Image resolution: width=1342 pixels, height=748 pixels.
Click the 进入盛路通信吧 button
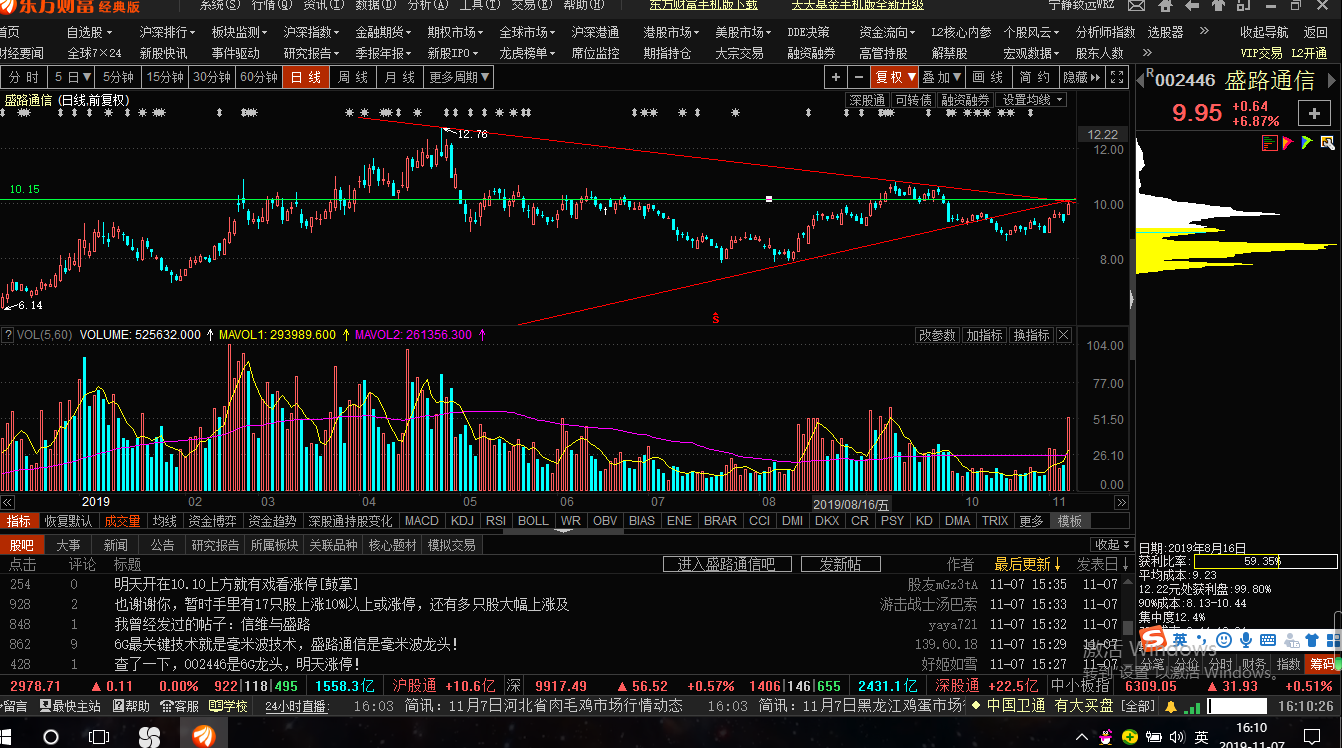click(x=726, y=564)
